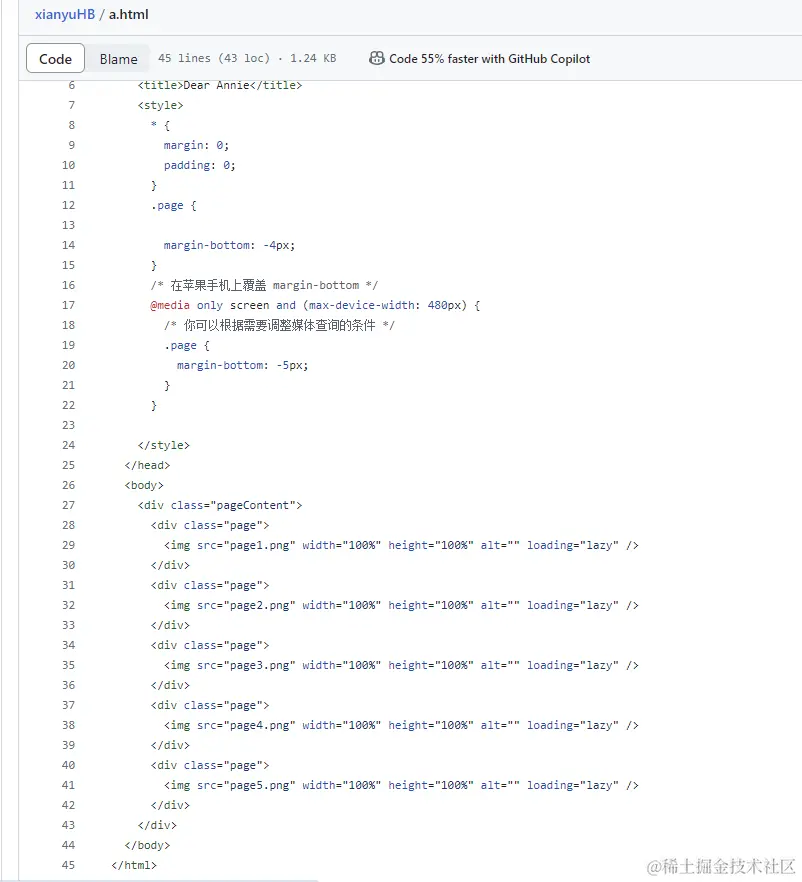Open Code 55% faster with GitHub Copilot link
Viewport: 802px width, 882px height.
pyautogui.click(x=489, y=58)
